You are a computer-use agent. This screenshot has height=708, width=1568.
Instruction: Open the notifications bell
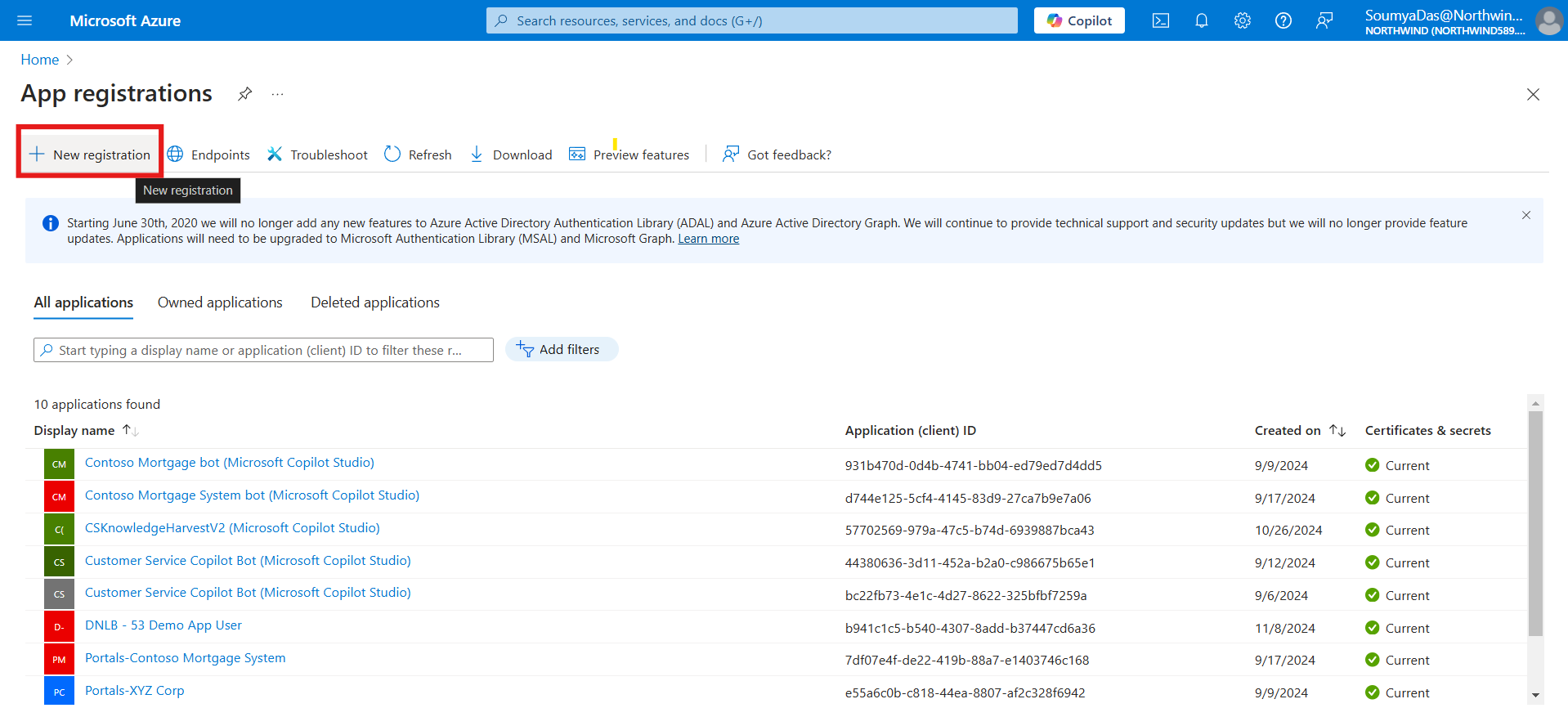1201,20
